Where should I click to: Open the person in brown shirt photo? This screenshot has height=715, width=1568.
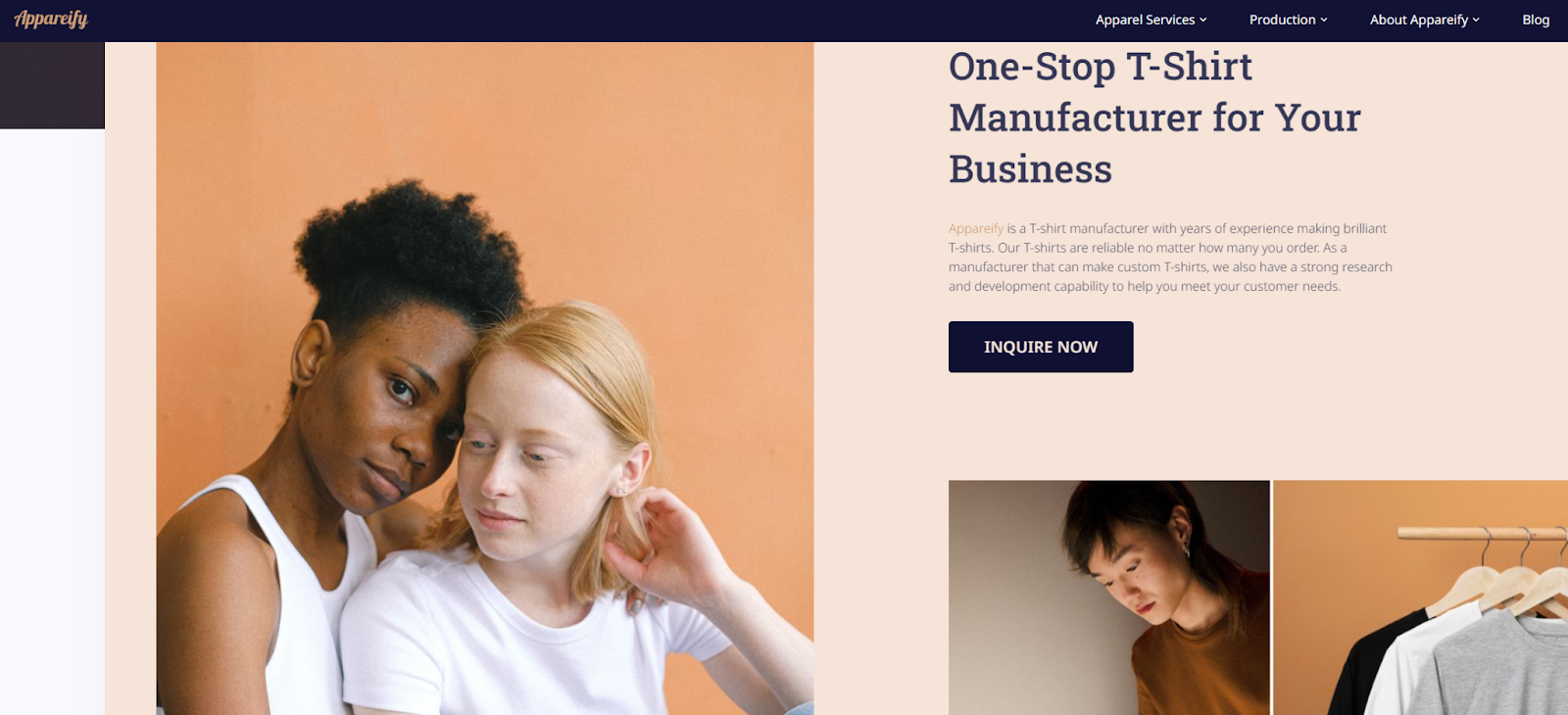(1109, 597)
